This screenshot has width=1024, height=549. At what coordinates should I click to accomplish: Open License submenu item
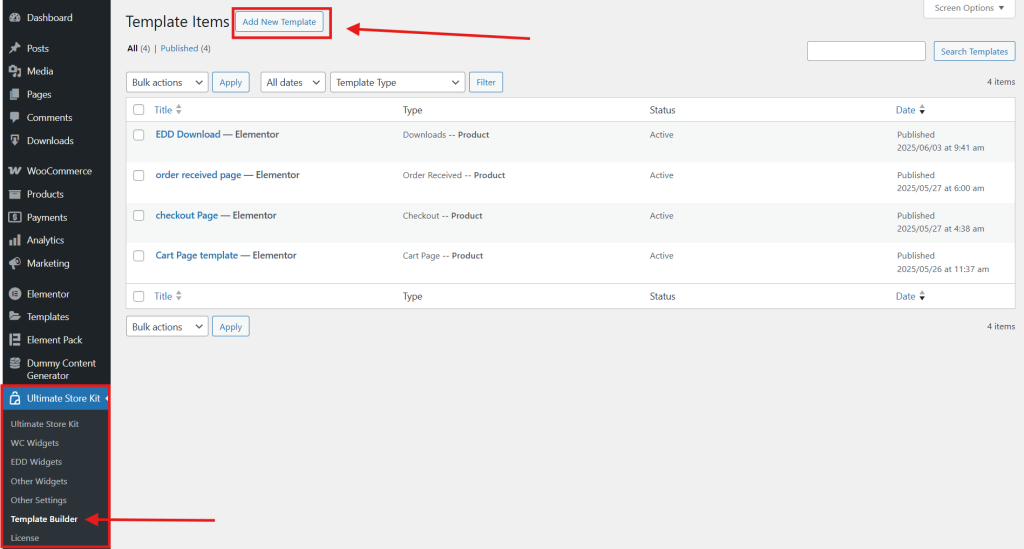[x=25, y=538]
